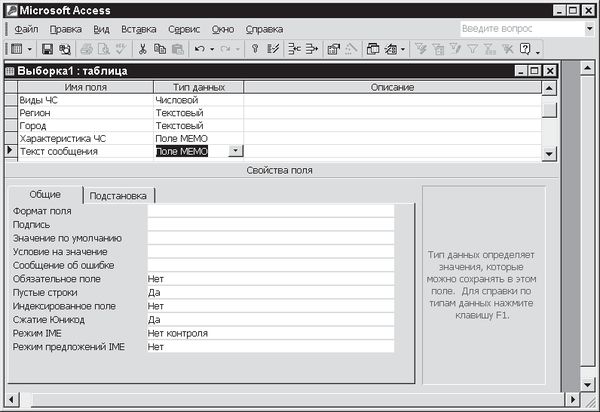Open the 'Введите вопрос' help dropdown arrow
The width and height of the screenshot is (600, 412).
588,29
